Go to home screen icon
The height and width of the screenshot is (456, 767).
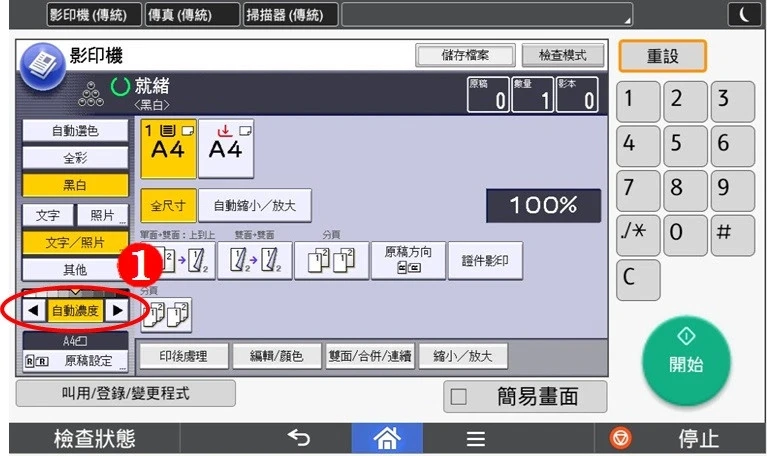click(387, 438)
